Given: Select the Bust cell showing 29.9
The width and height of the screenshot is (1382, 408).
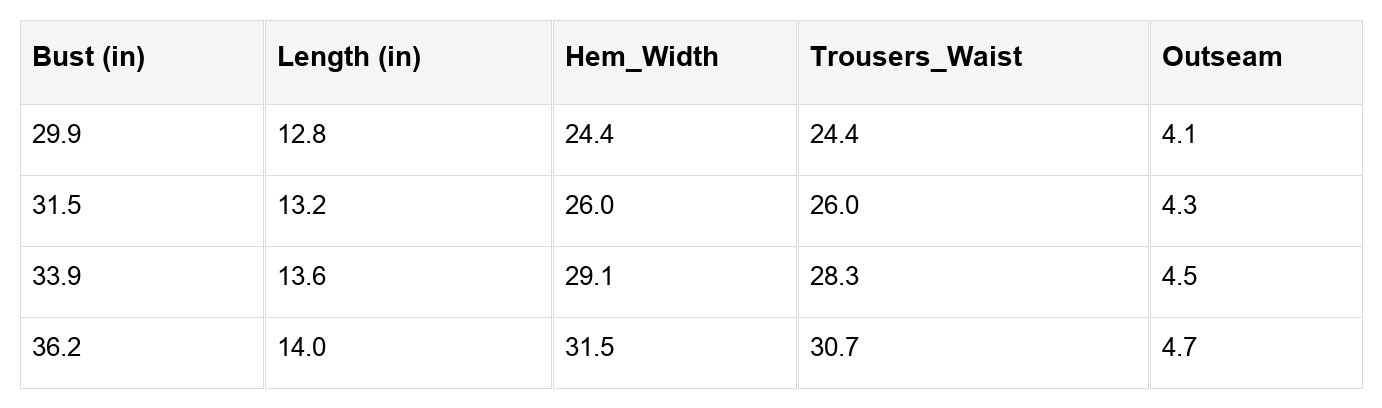Looking at the screenshot, I should pos(57,134).
